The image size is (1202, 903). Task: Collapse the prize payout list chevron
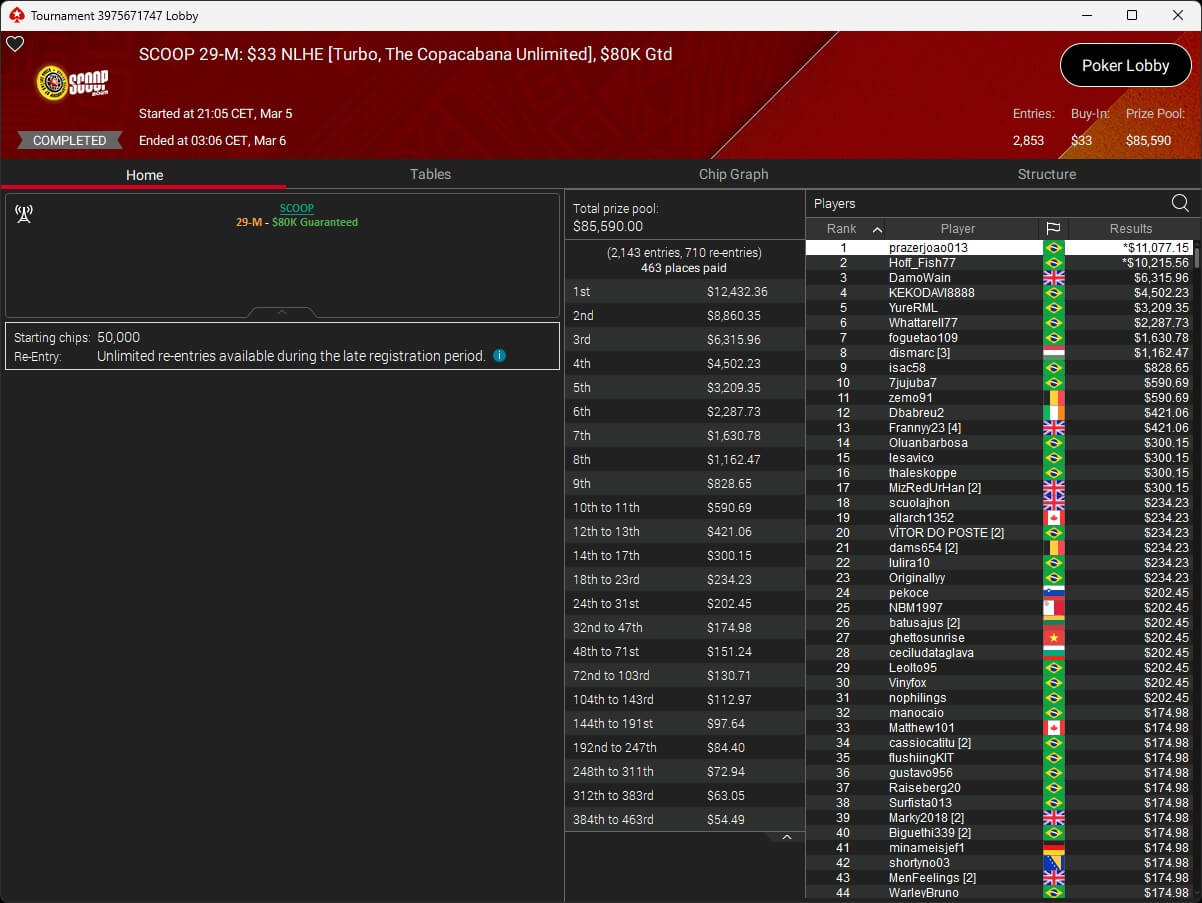pos(786,837)
